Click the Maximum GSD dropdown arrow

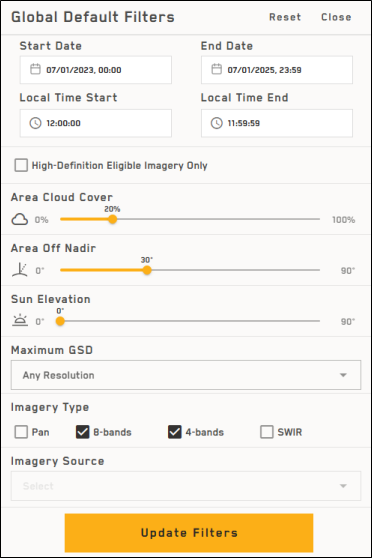343,375
